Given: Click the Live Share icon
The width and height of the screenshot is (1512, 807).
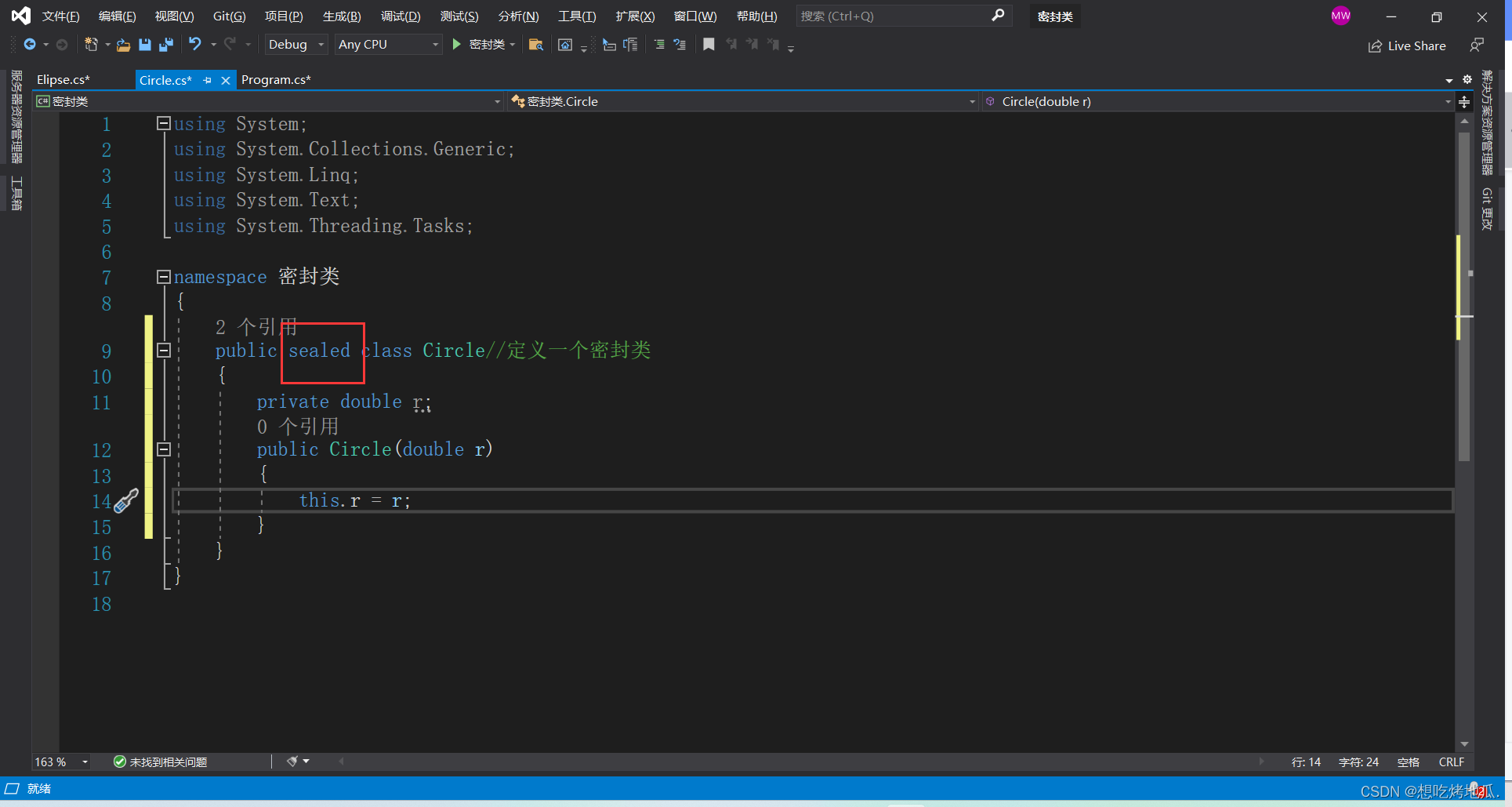Looking at the screenshot, I should [1375, 46].
